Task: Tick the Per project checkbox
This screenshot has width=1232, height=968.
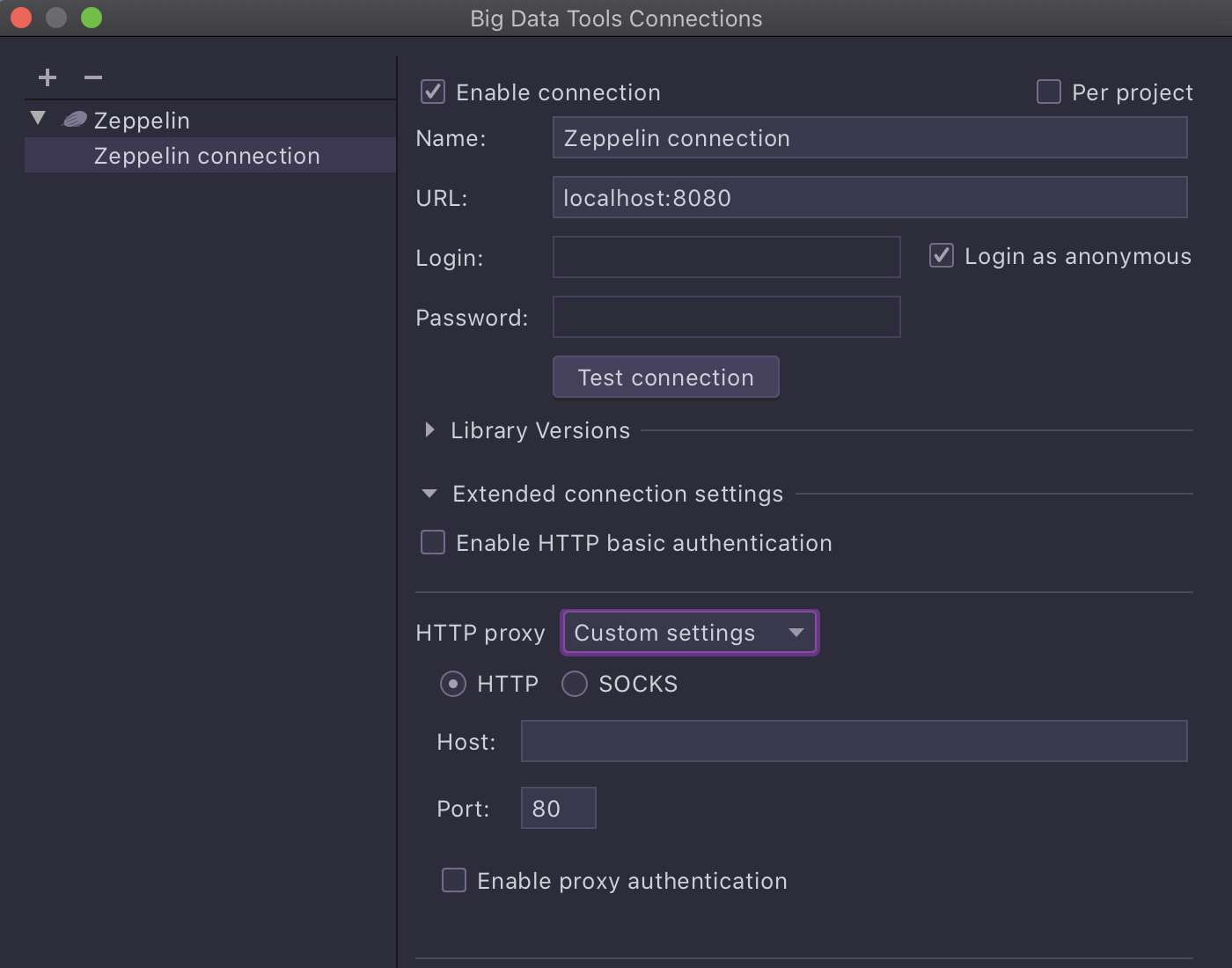Action: coord(1049,92)
